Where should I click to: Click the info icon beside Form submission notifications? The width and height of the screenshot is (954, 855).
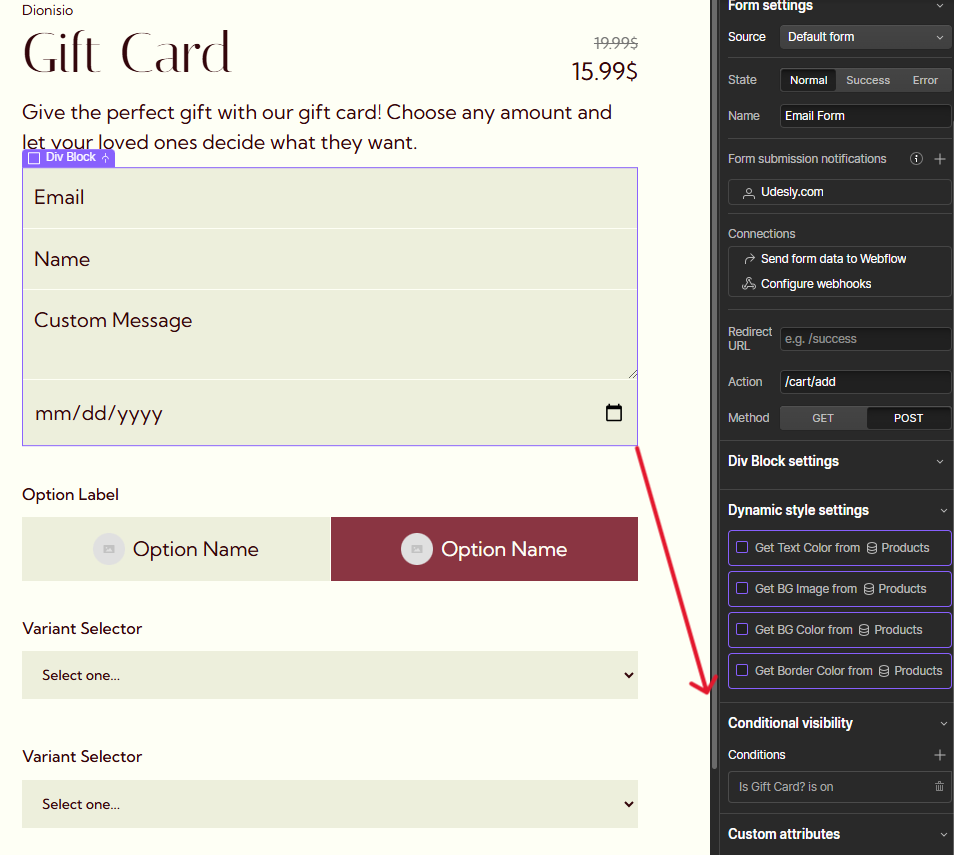[916, 159]
